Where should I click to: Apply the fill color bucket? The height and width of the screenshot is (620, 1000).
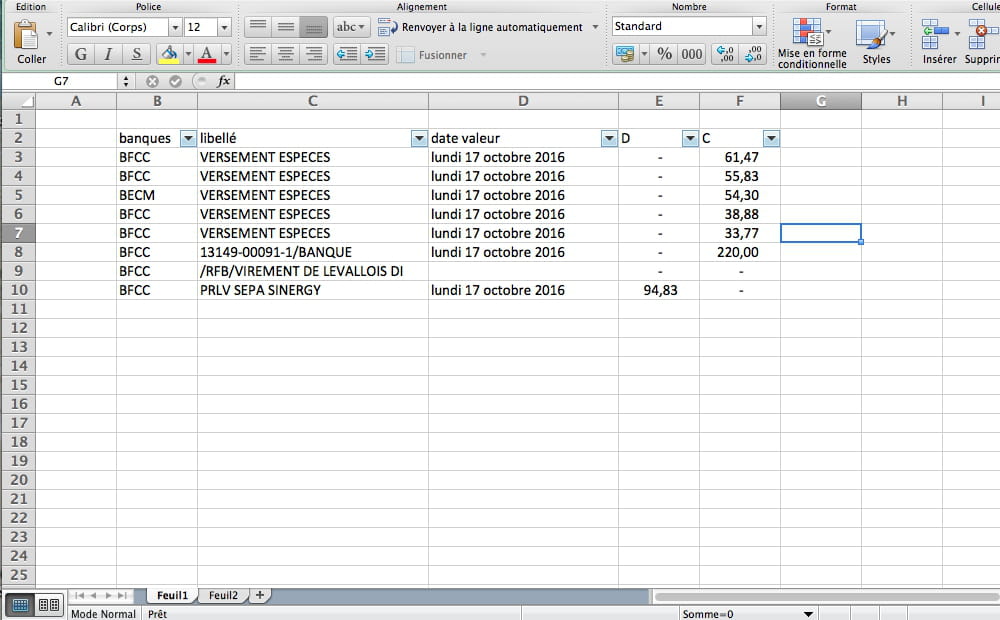[x=169, y=54]
